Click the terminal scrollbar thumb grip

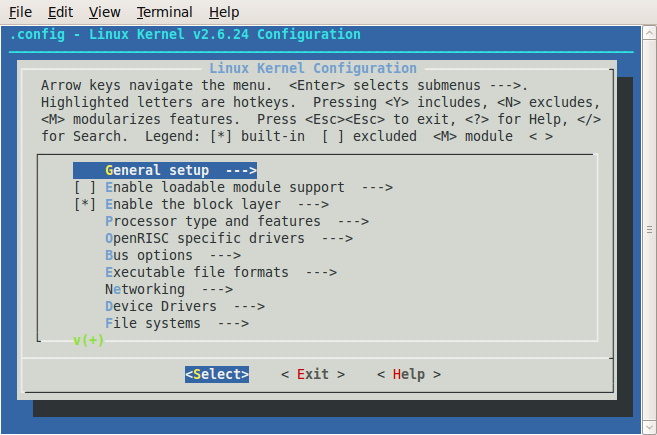pos(649,230)
